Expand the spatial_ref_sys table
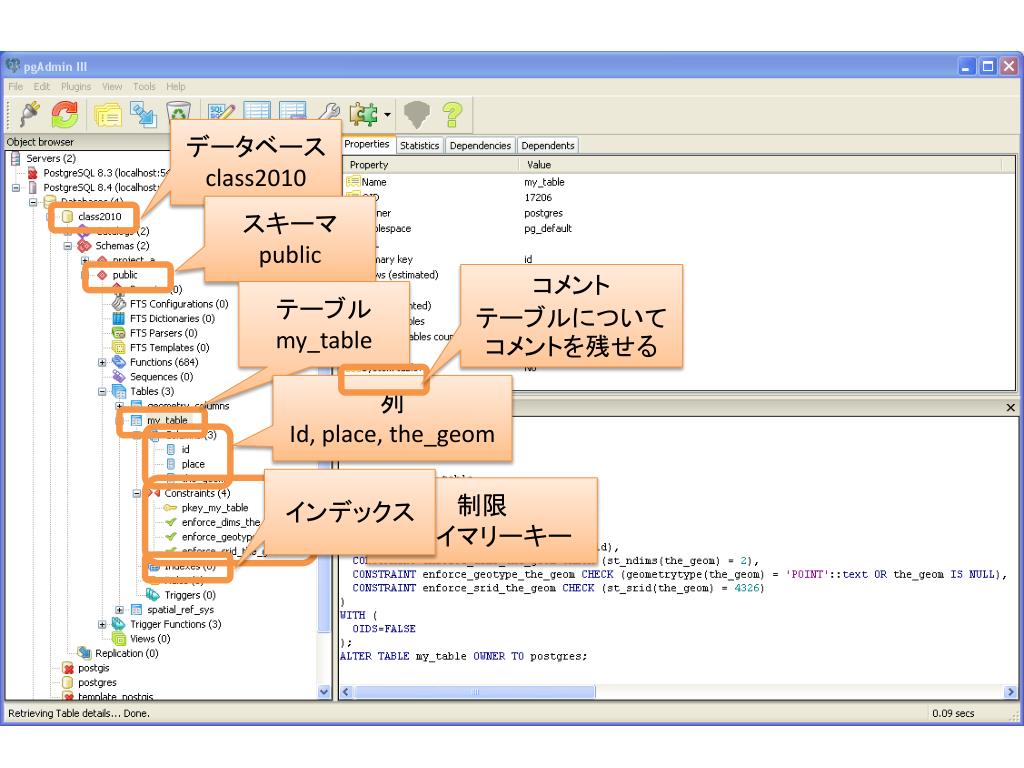 point(119,610)
